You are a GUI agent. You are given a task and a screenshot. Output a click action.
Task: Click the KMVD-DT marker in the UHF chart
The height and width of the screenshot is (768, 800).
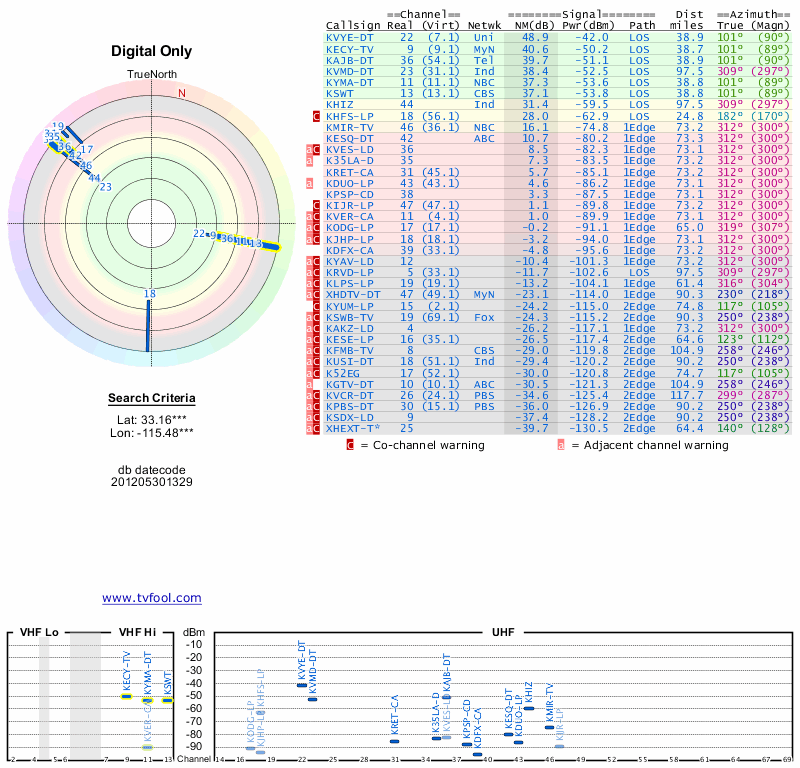tap(313, 698)
